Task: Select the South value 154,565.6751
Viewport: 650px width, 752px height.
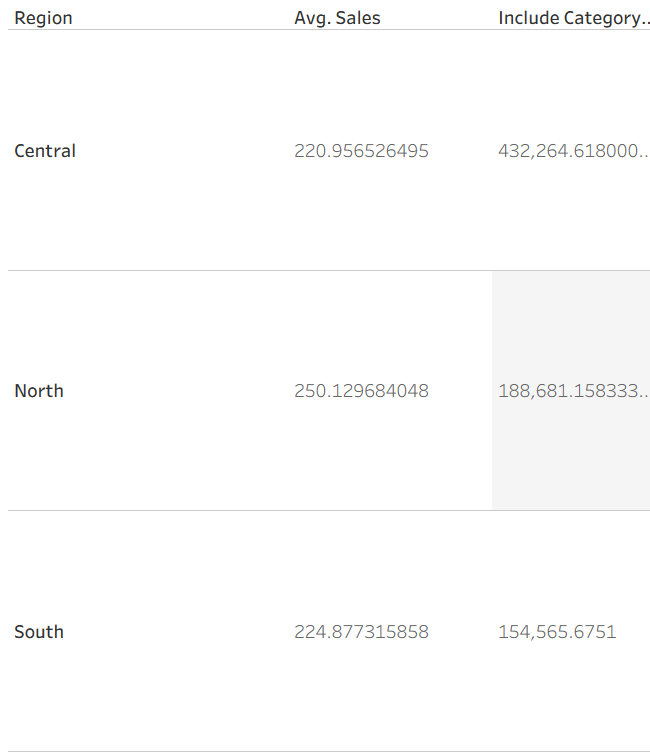Action: pyautogui.click(x=557, y=632)
